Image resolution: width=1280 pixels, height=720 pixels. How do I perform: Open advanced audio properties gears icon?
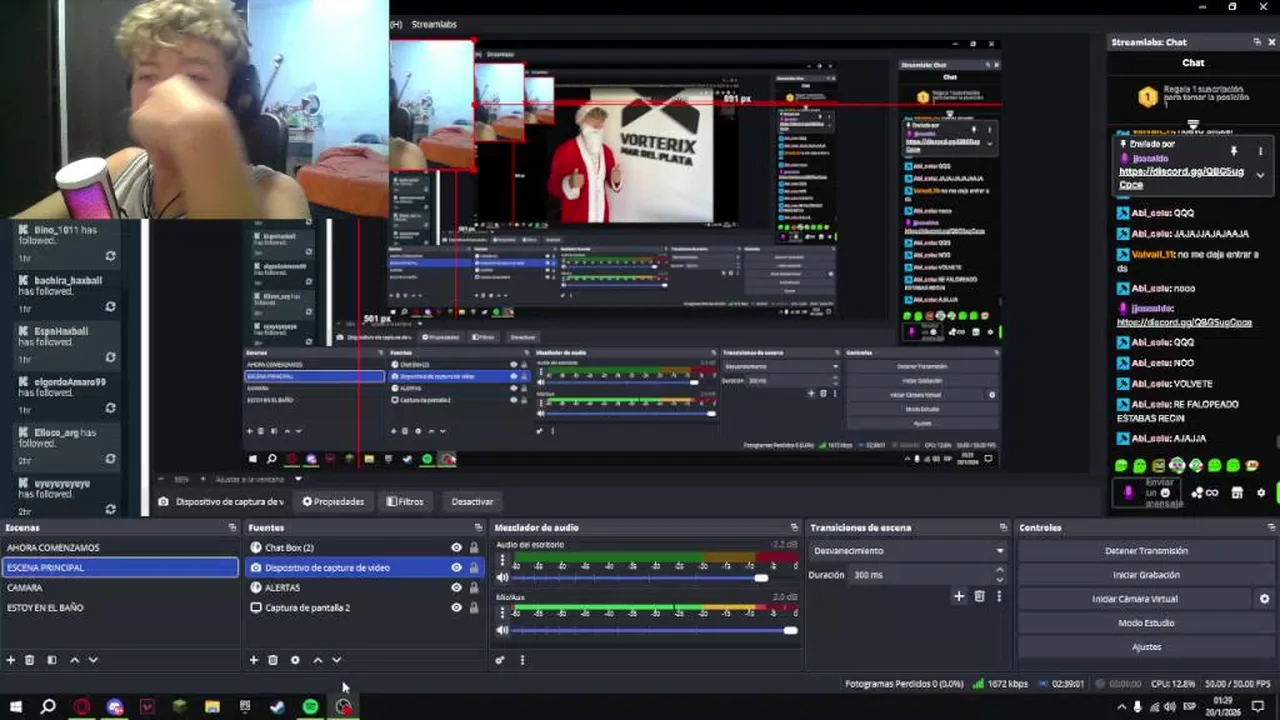[x=500, y=660]
